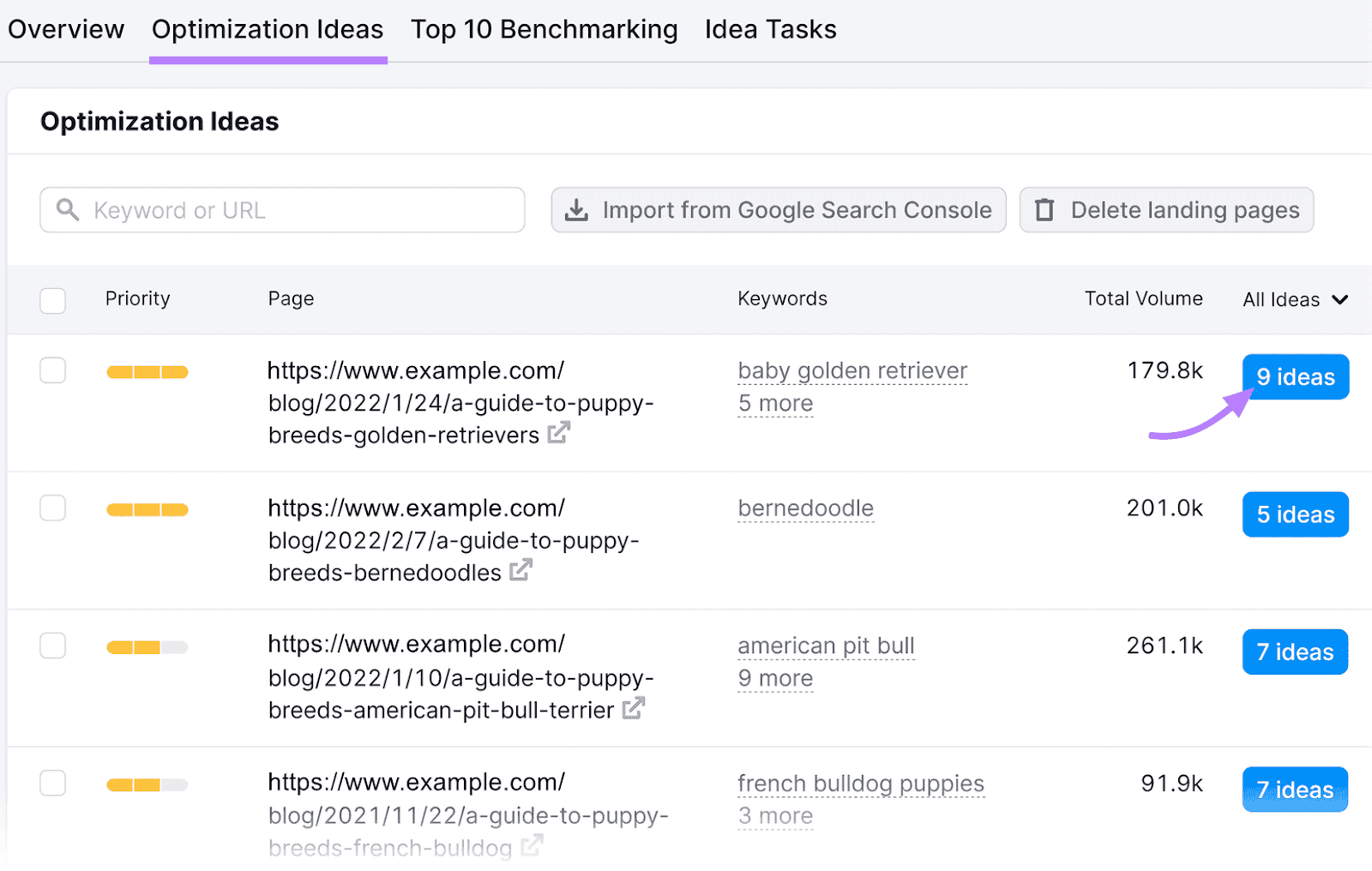
Task: Open french bulldog page via external link icon
Action: pos(532,846)
